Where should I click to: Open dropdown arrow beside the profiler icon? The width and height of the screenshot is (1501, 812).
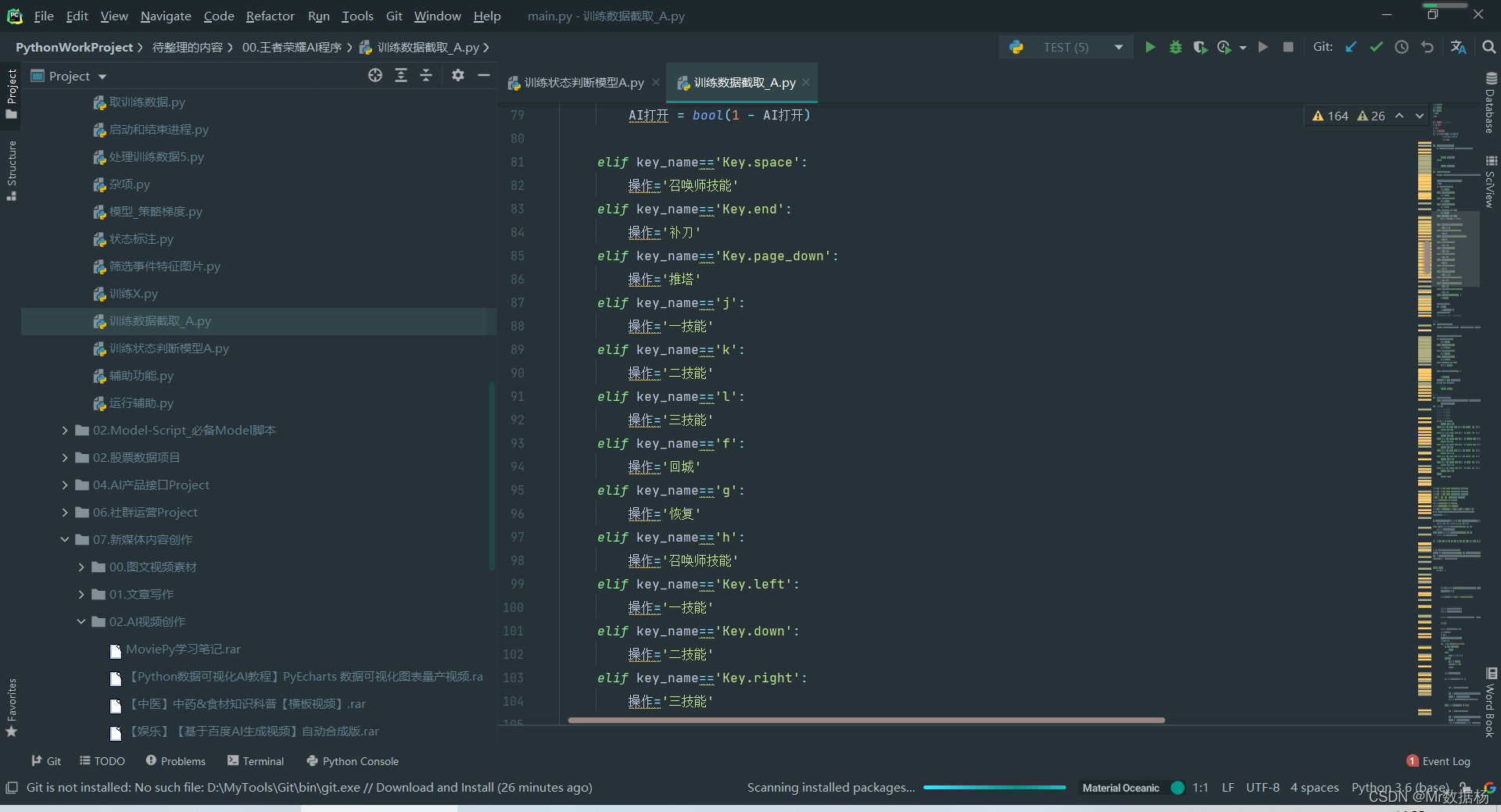pos(1243,48)
